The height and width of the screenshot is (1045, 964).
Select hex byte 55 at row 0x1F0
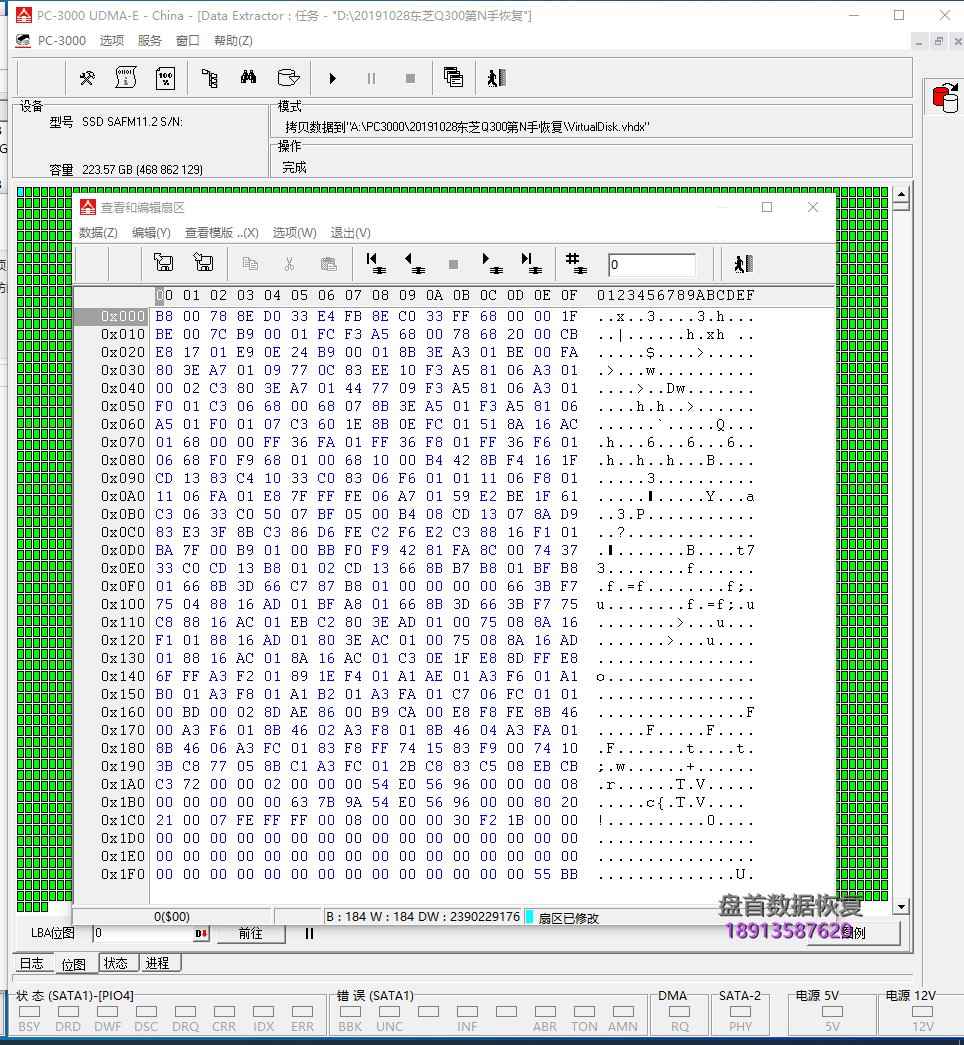542,874
